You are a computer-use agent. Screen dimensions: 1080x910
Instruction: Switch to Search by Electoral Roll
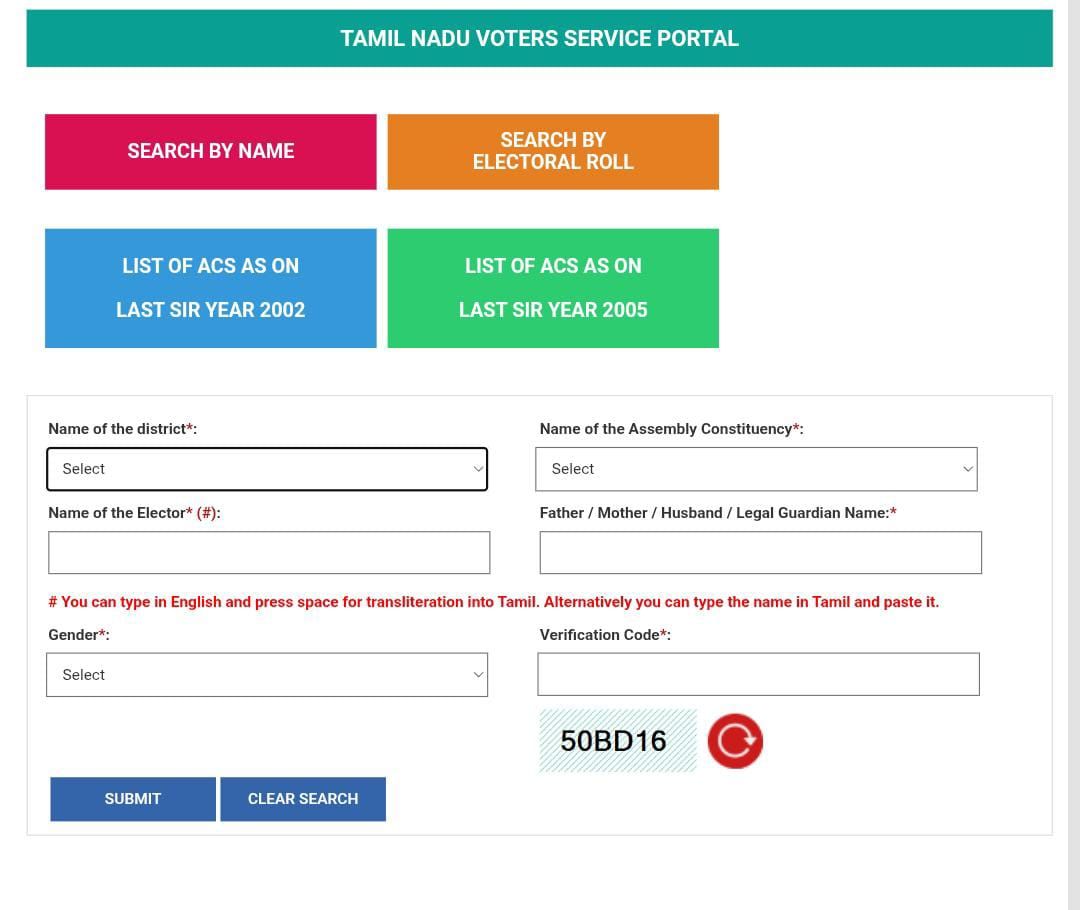(552, 151)
